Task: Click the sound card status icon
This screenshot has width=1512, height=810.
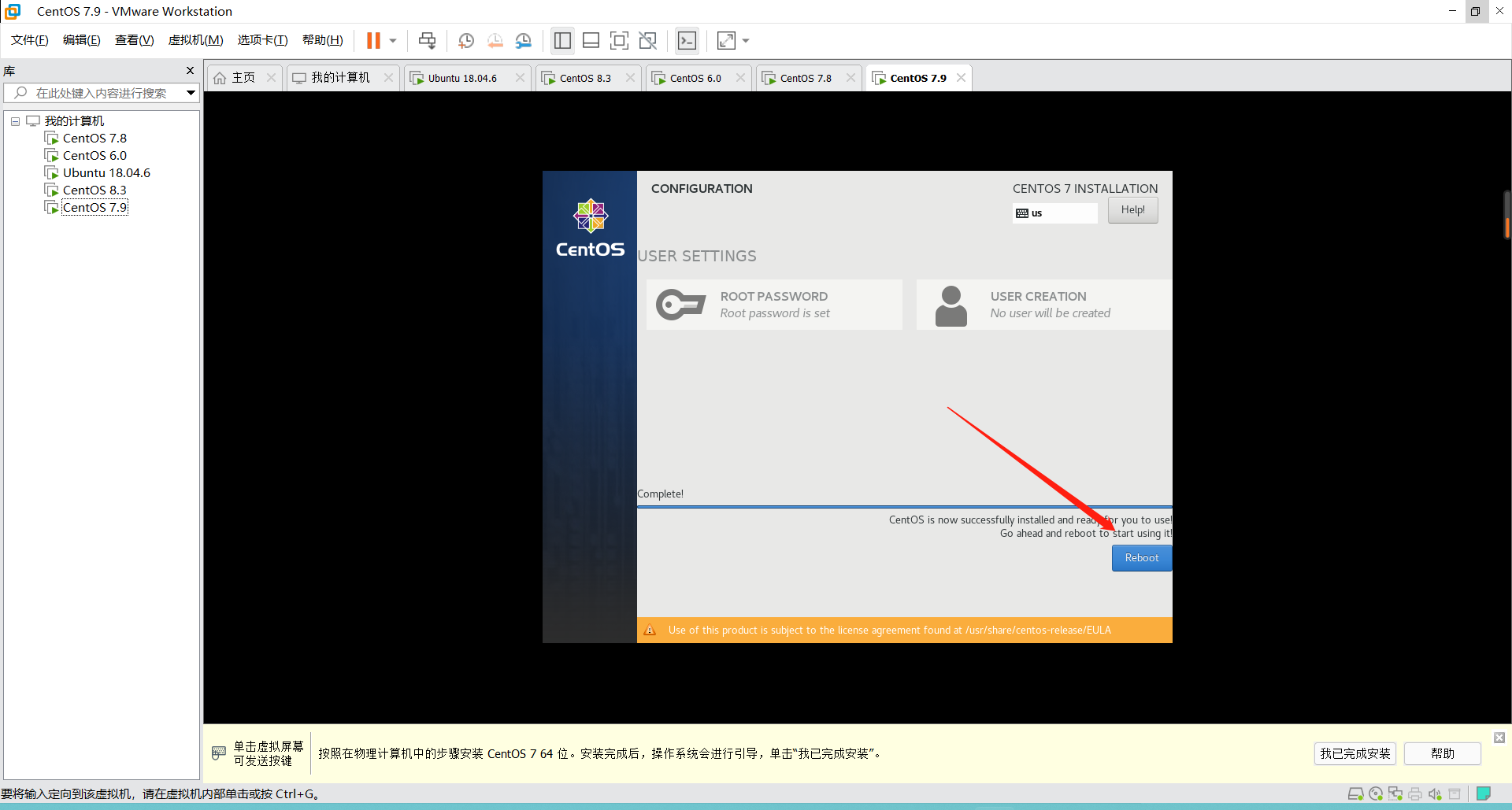Action: [1435, 793]
